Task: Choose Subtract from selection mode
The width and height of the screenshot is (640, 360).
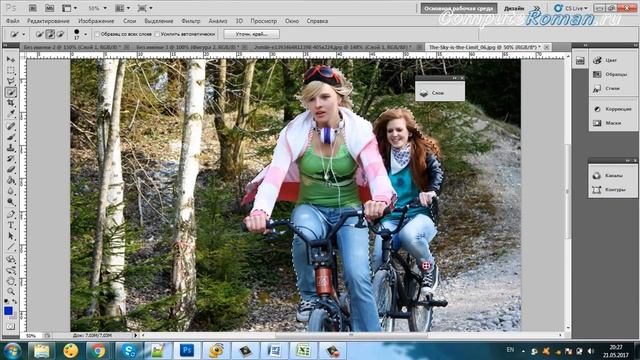Action: 60,34
